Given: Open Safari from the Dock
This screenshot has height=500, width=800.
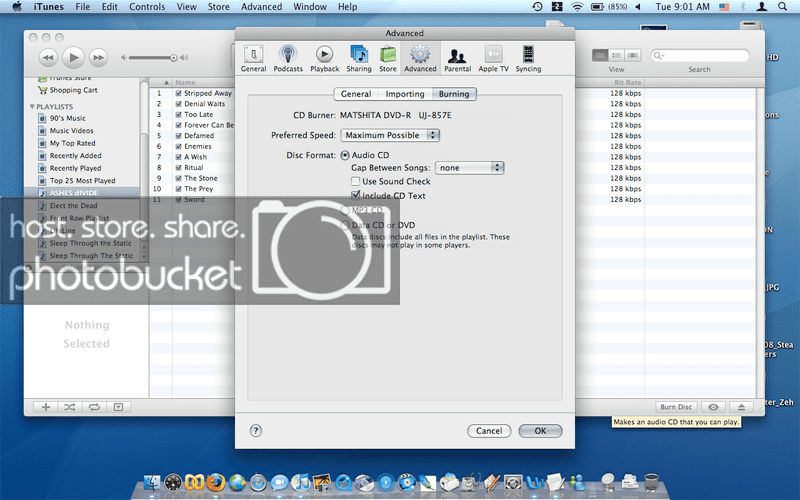Looking at the screenshot, I should coord(258,482).
